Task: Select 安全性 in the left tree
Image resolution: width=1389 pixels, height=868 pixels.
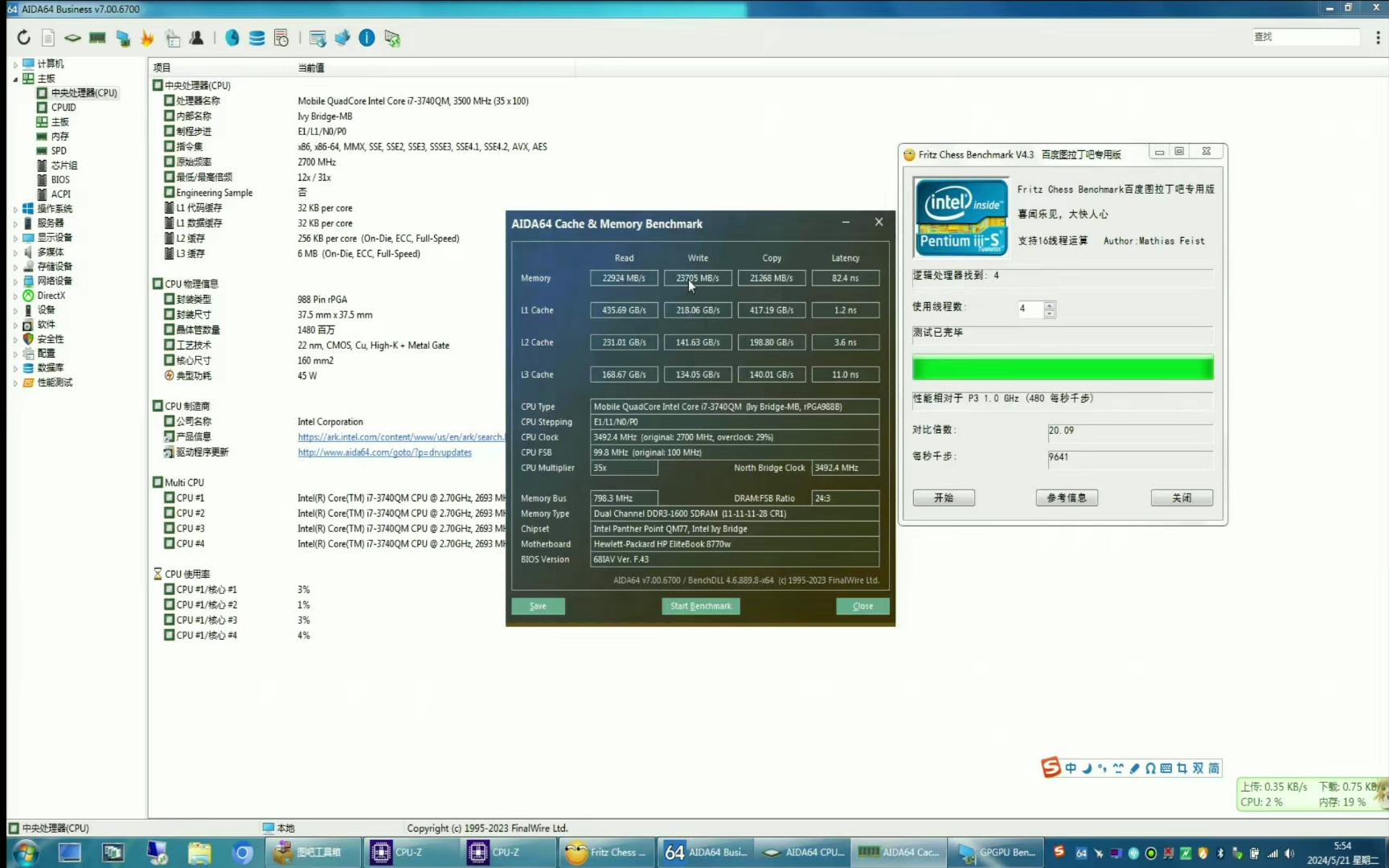Action: tap(51, 339)
